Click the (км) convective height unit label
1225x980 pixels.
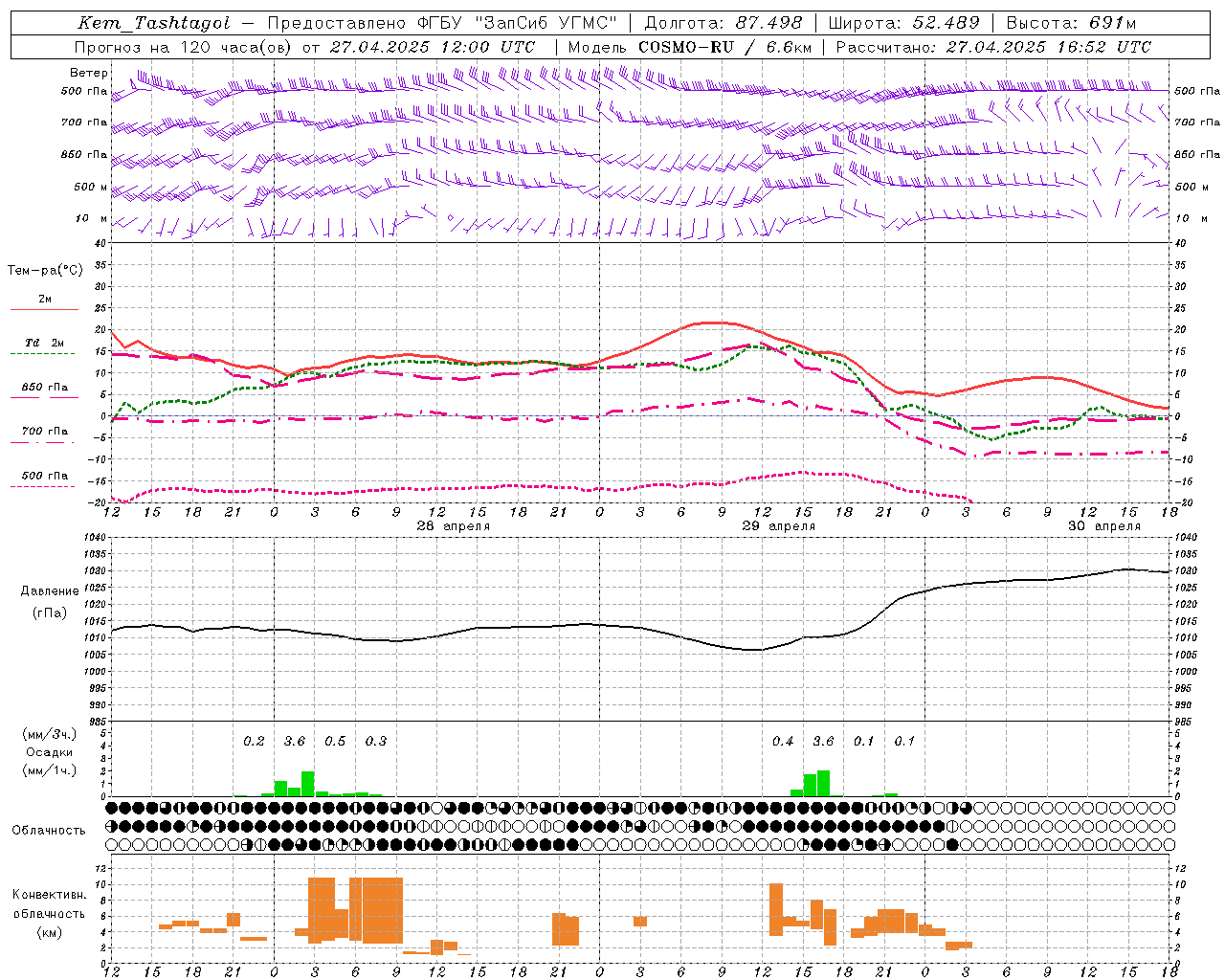click(49, 932)
